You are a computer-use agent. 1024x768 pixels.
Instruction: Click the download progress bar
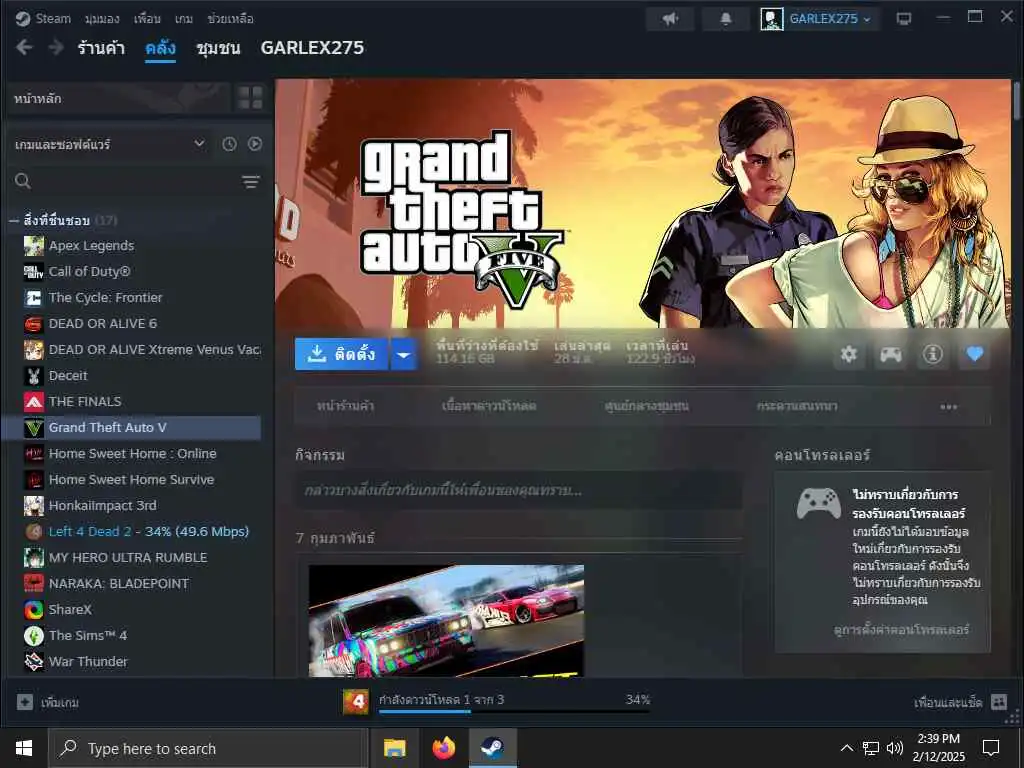tap(514, 711)
